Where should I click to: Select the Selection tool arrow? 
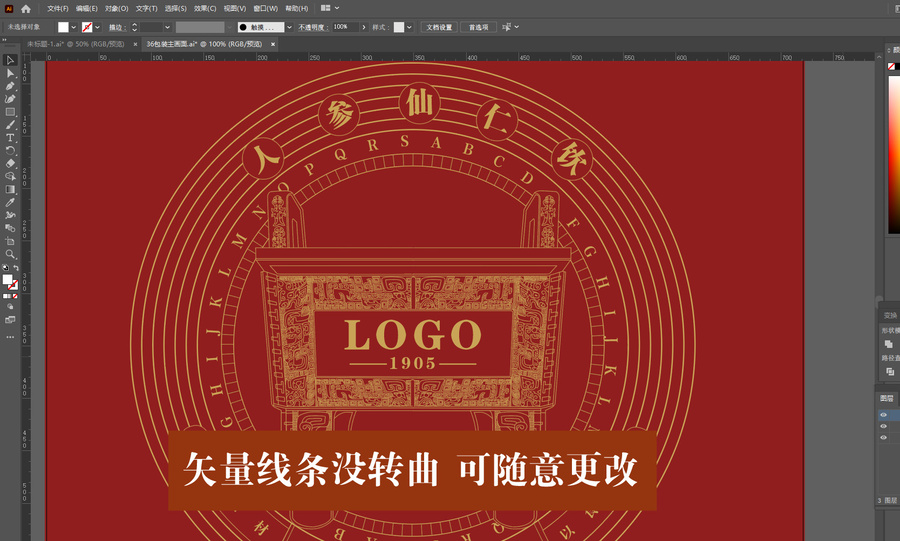10,60
